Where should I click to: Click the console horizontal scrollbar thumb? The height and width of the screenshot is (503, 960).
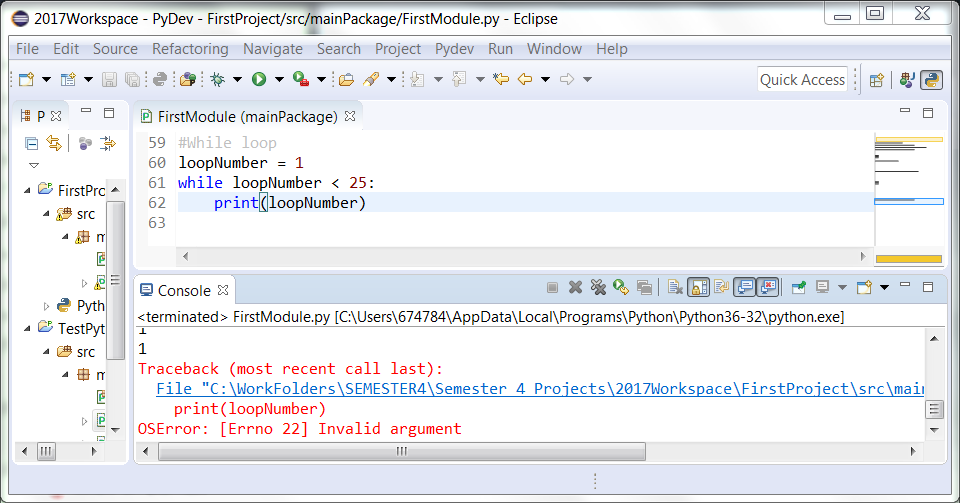tap(402, 452)
